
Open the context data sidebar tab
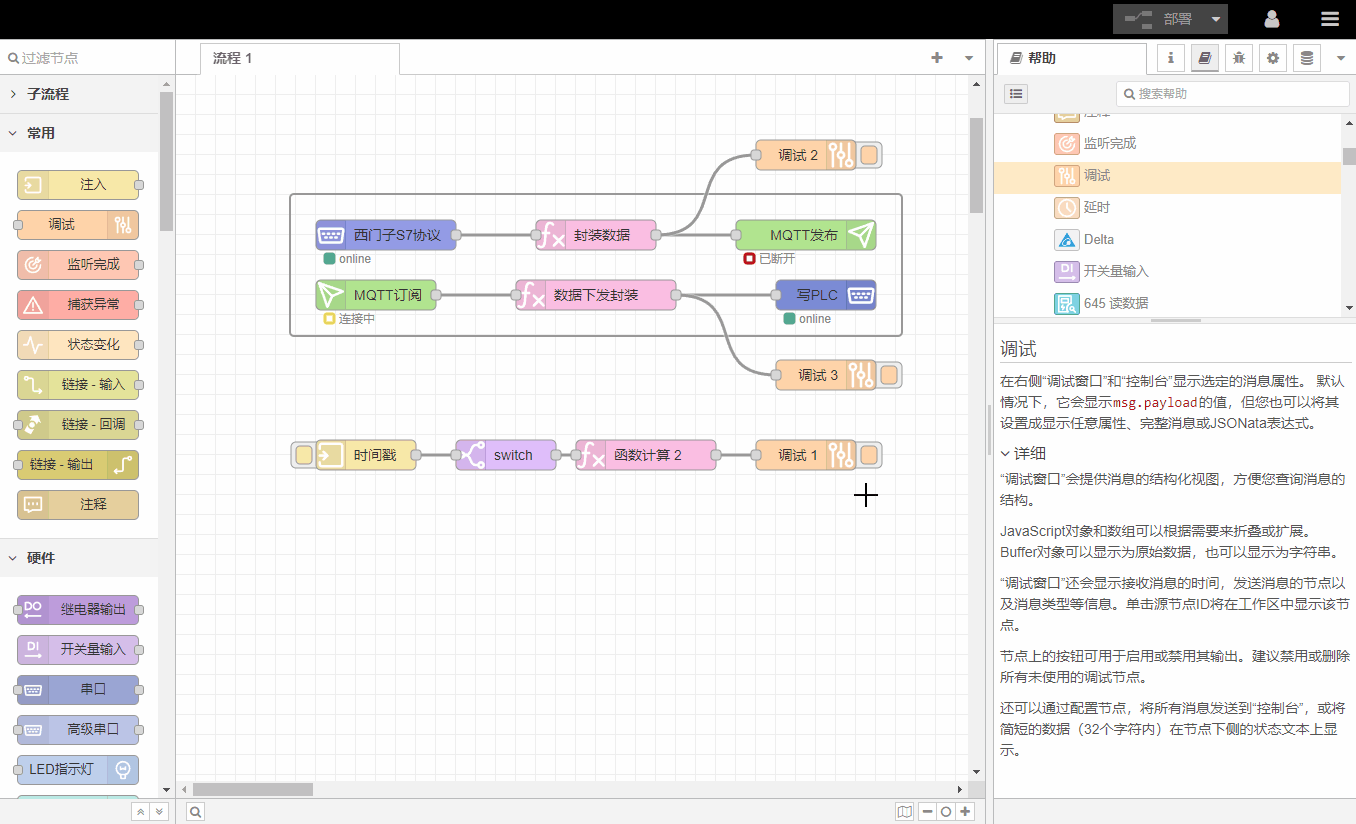[x=1306, y=58]
